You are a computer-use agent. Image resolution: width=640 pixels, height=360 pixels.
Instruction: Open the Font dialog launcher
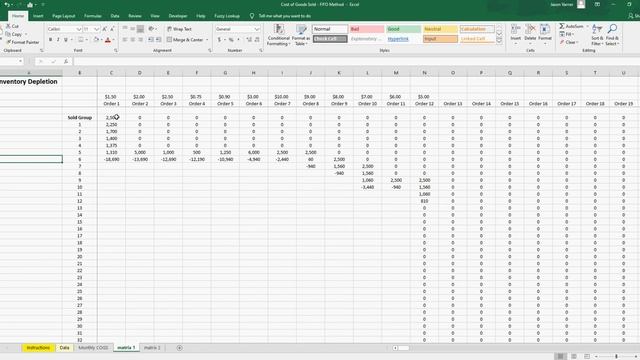click(116, 51)
